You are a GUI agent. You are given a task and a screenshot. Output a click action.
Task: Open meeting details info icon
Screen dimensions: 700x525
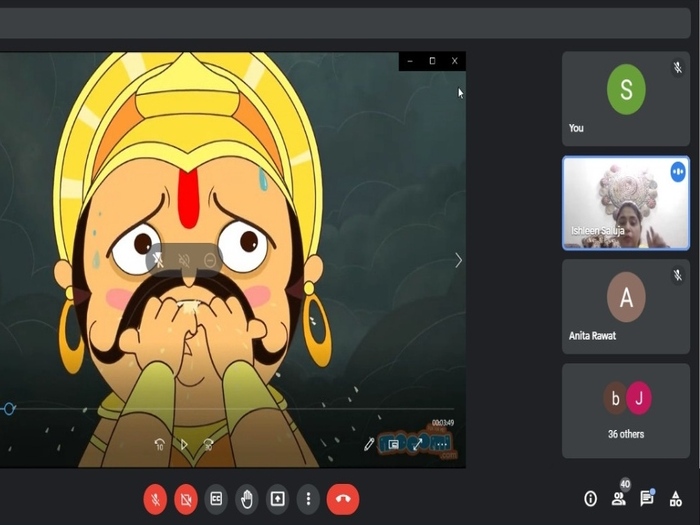590,498
